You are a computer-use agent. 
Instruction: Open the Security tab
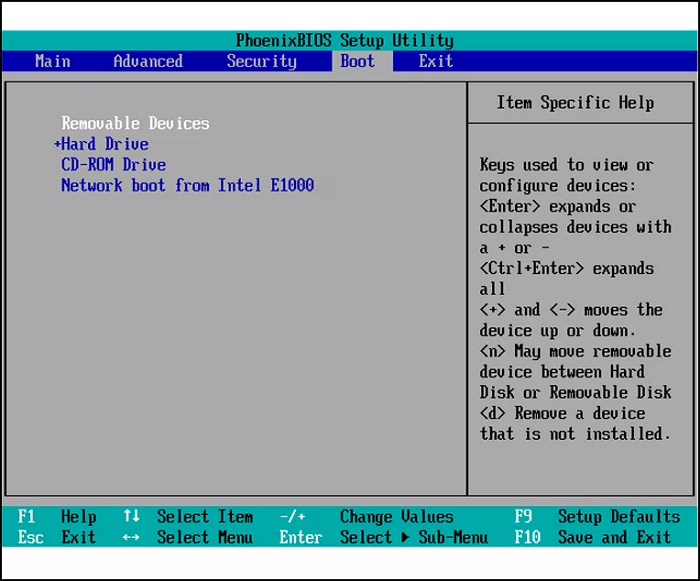(261, 61)
